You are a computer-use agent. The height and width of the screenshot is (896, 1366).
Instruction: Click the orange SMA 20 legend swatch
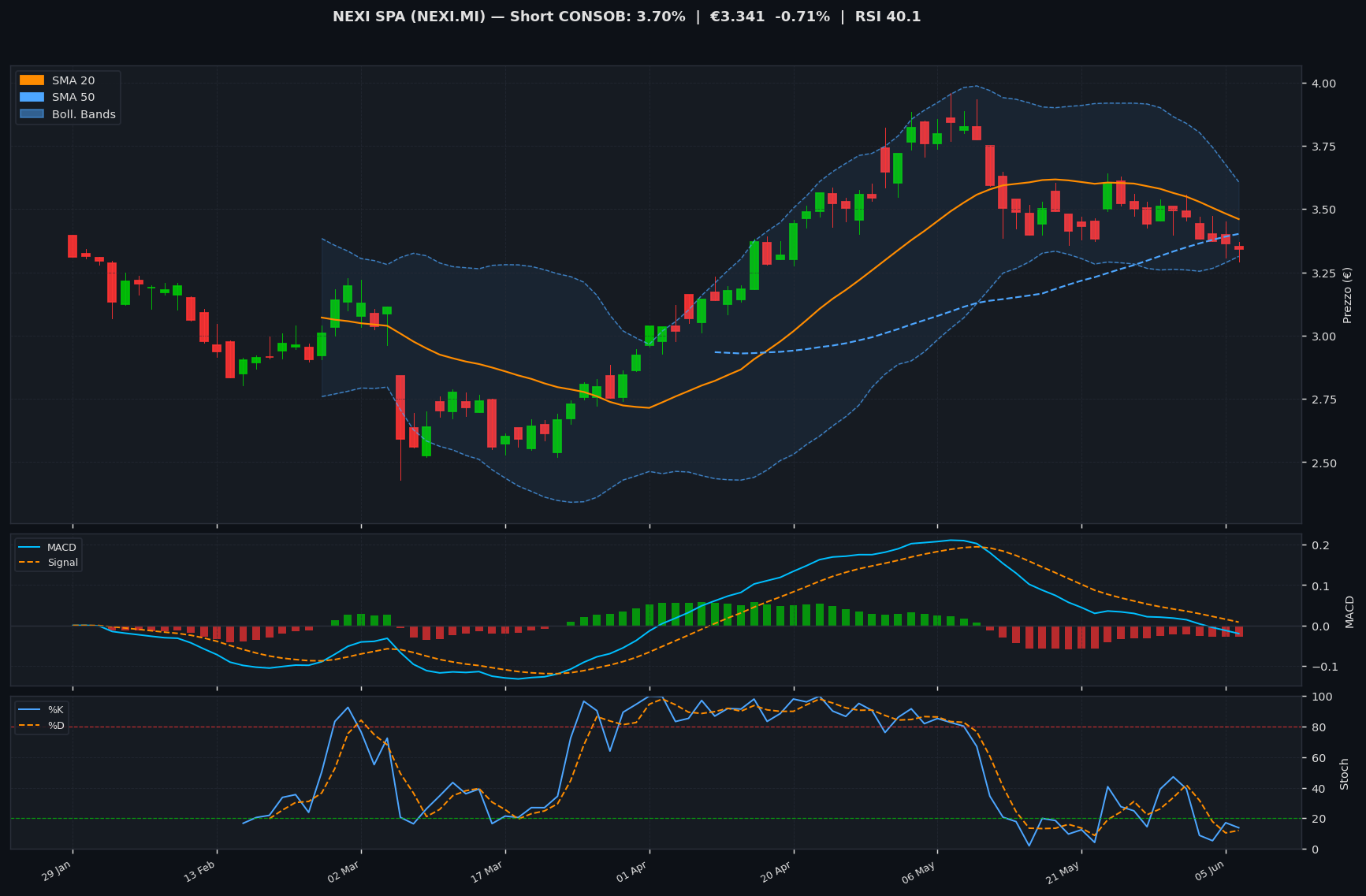coord(32,80)
